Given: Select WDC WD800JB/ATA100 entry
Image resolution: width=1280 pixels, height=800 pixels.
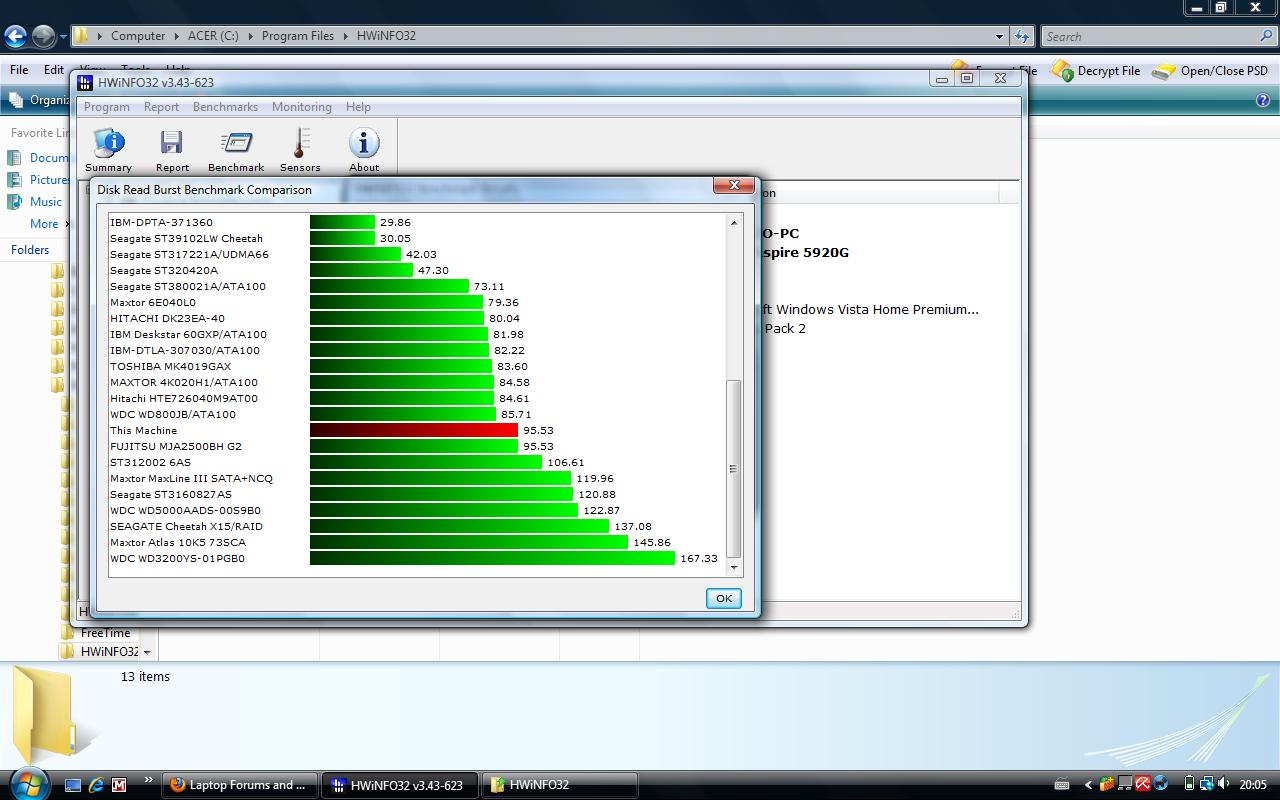Looking at the screenshot, I should tap(173, 414).
